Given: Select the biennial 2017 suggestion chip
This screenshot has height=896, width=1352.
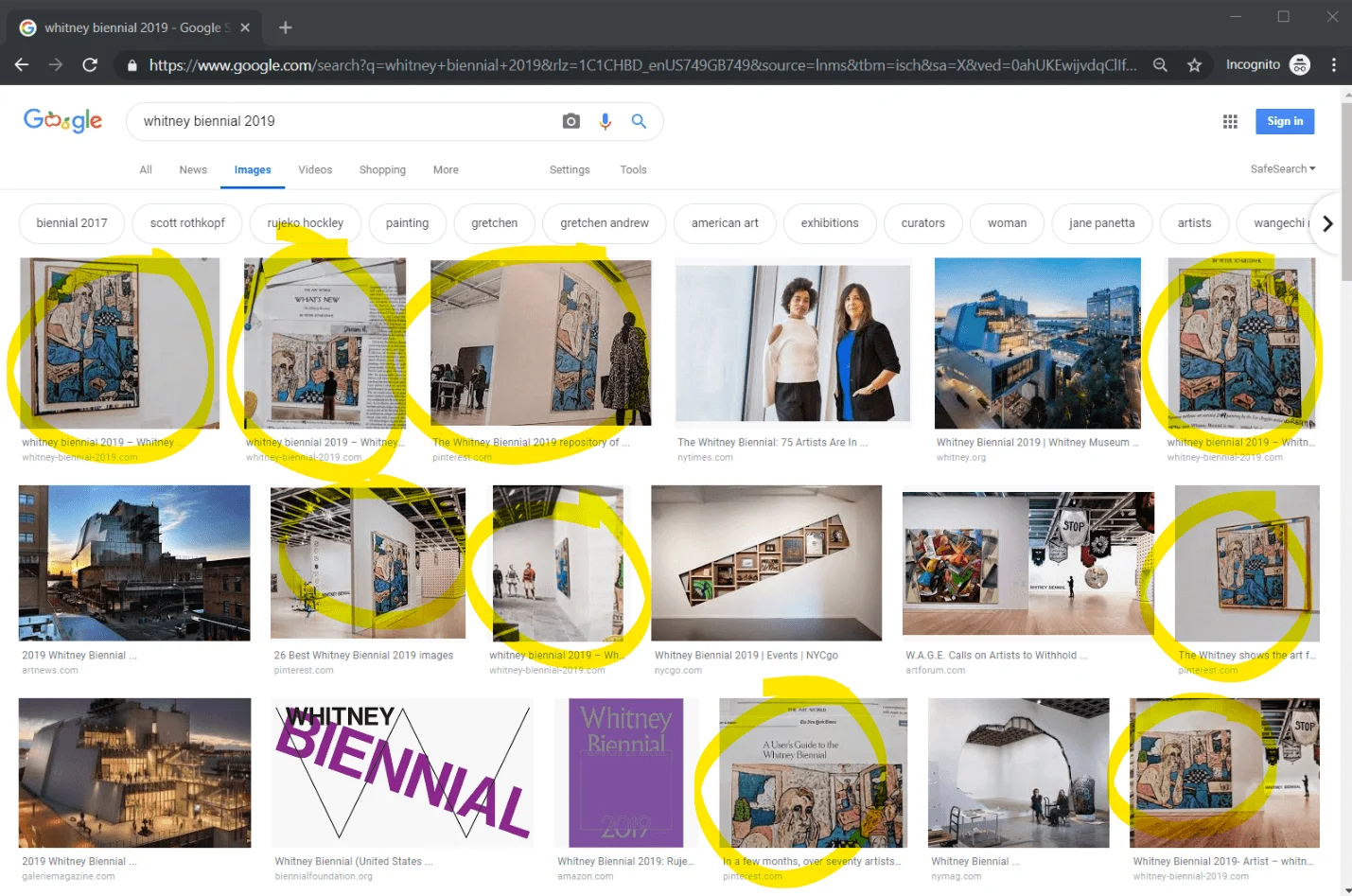Looking at the screenshot, I should tap(72, 223).
